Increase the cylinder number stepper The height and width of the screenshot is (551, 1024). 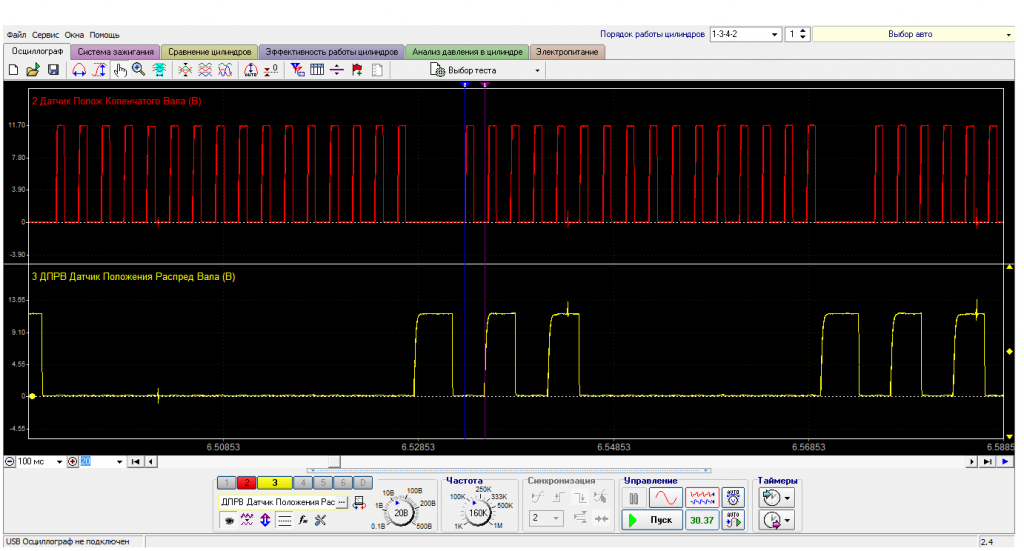[803, 31]
